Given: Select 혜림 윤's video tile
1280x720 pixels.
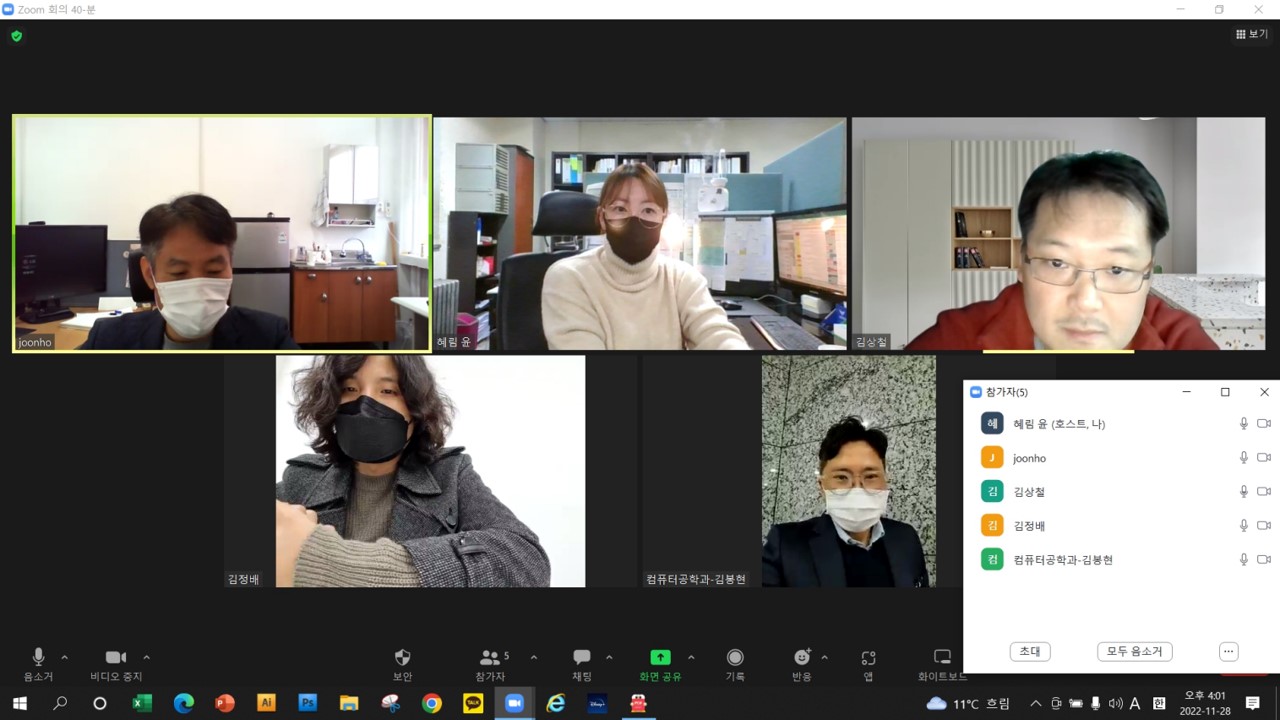Looking at the screenshot, I should coord(640,233).
